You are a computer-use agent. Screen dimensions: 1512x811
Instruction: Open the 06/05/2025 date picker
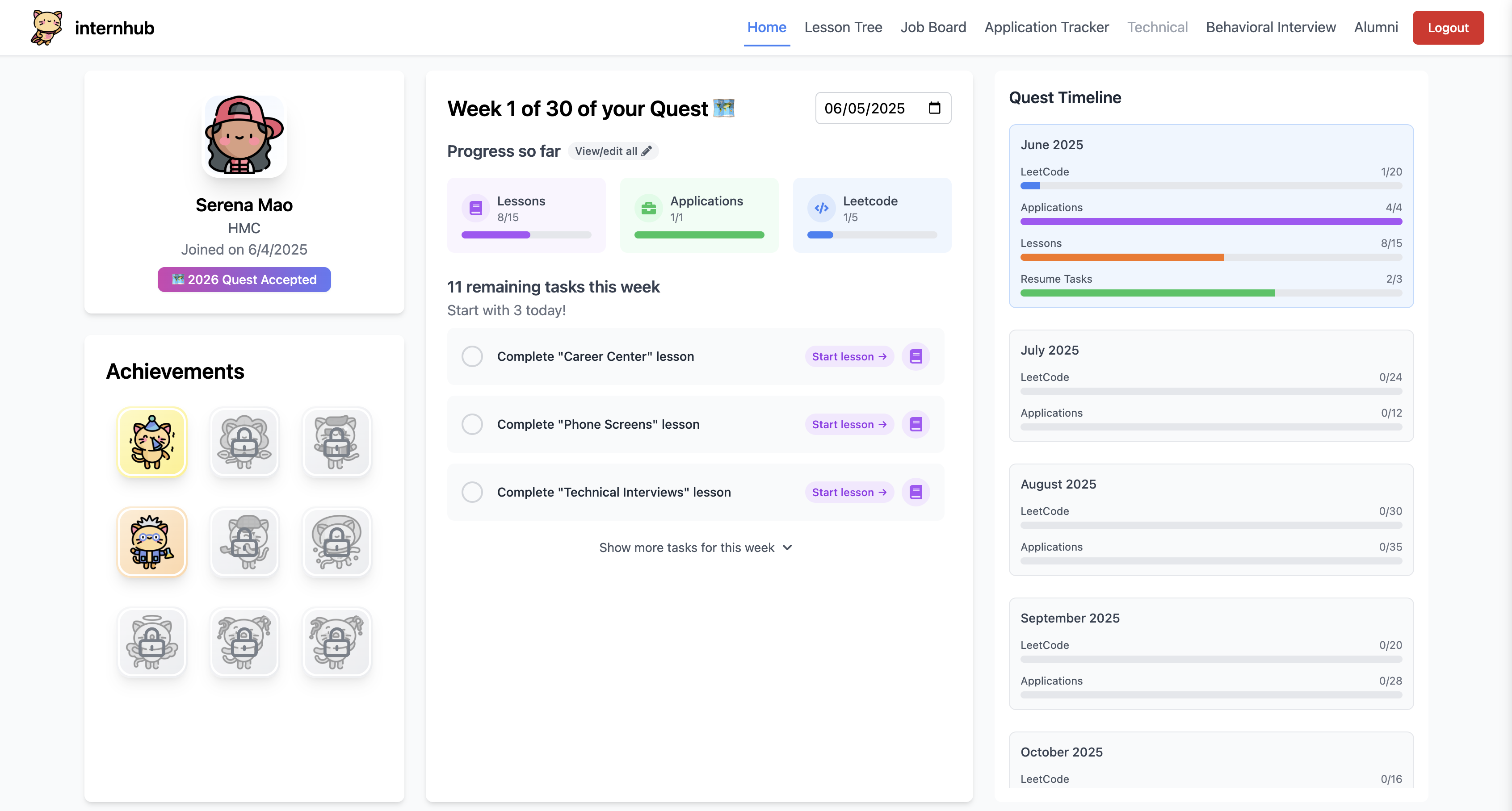click(x=865, y=109)
